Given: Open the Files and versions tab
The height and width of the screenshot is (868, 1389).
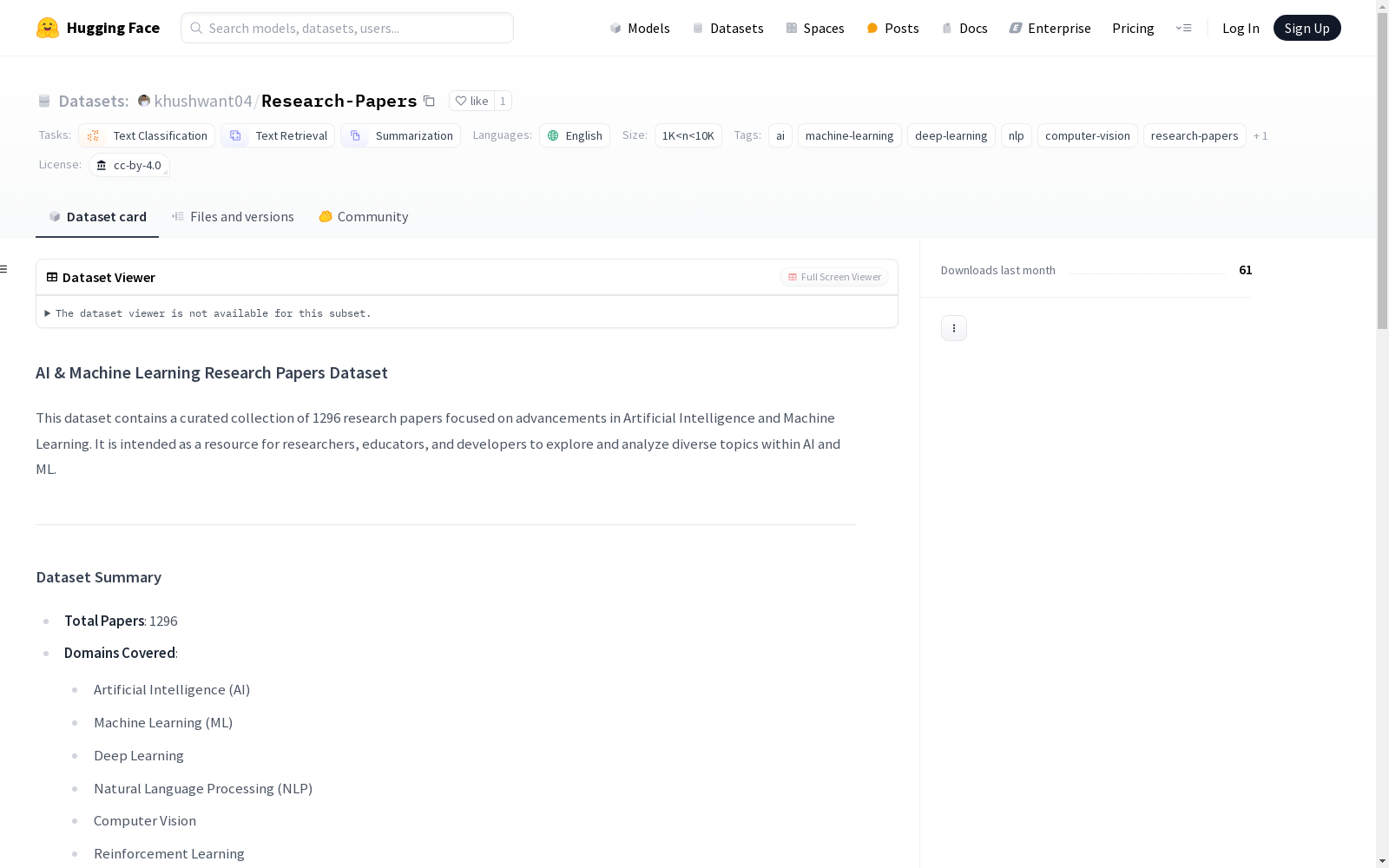Looking at the screenshot, I should click(233, 217).
